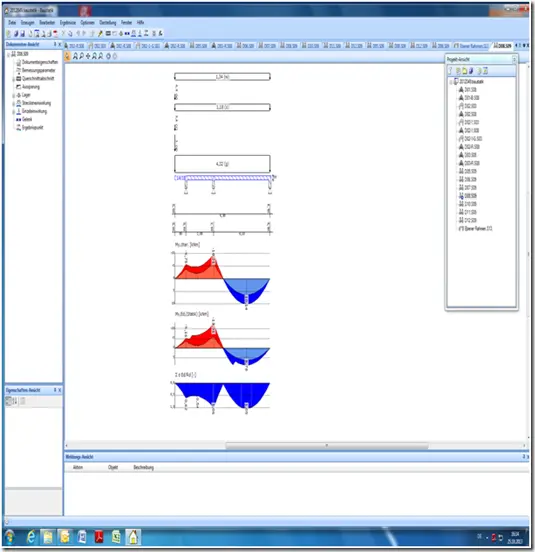Select Dokumenteigenschaften in the document tree
The height and width of the screenshot is (552, 535).
(40, 62)
